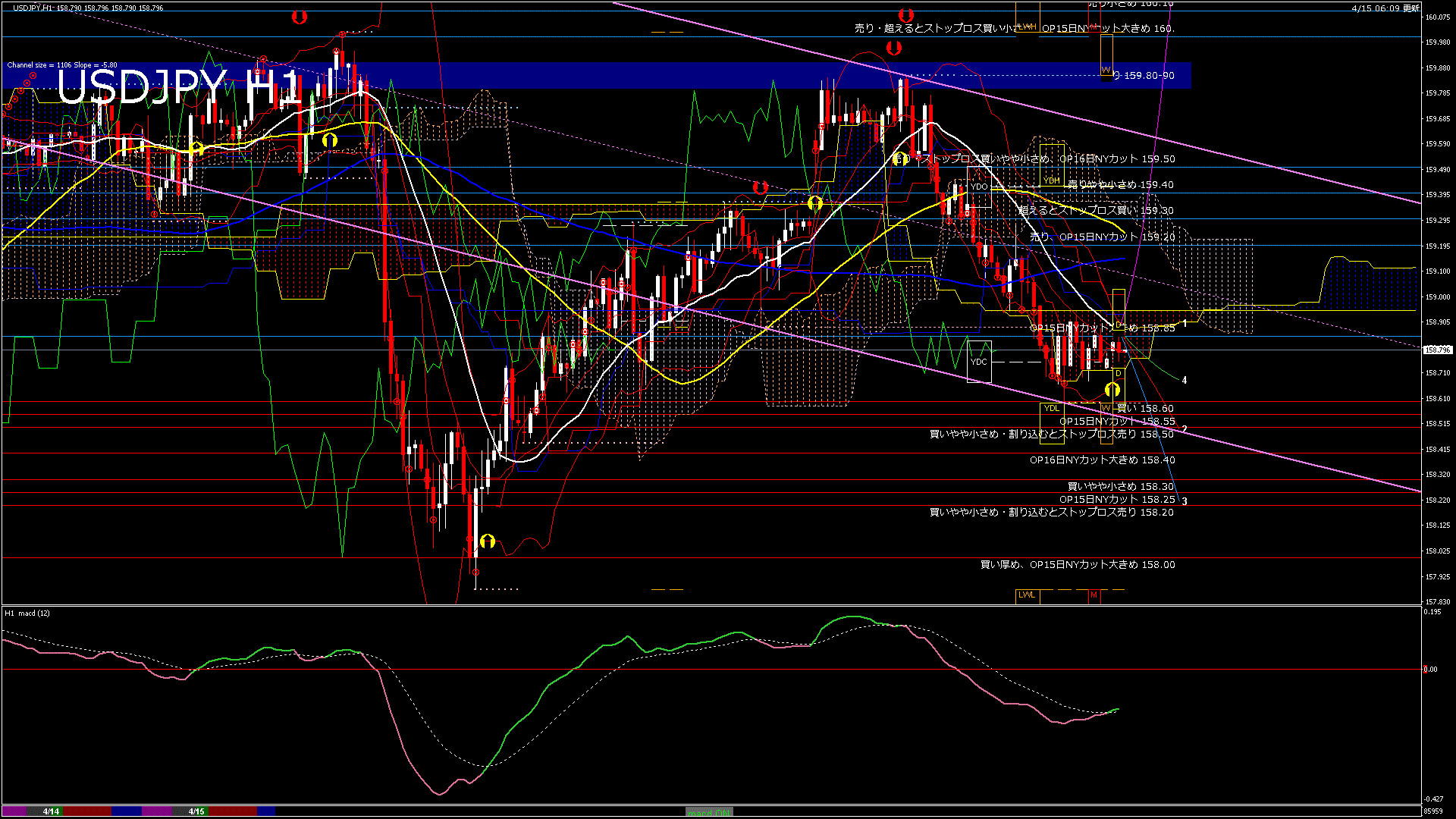Viewport: 1456px width, 819px height.
Task: Select the LWL label marker at the chart bottom
Action: [1027, 595]
